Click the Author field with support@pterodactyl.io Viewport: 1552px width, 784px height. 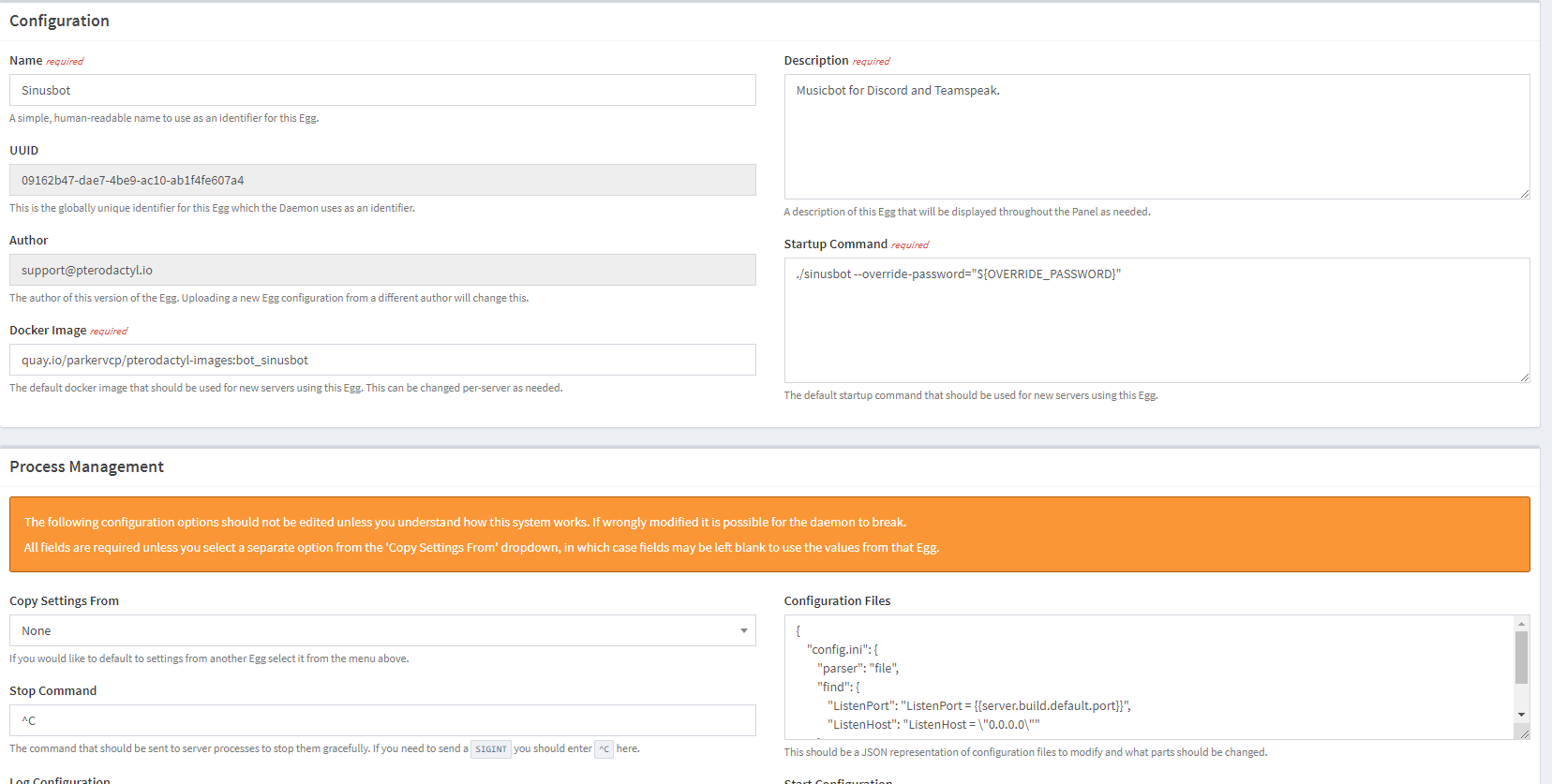tap(382, 270)
